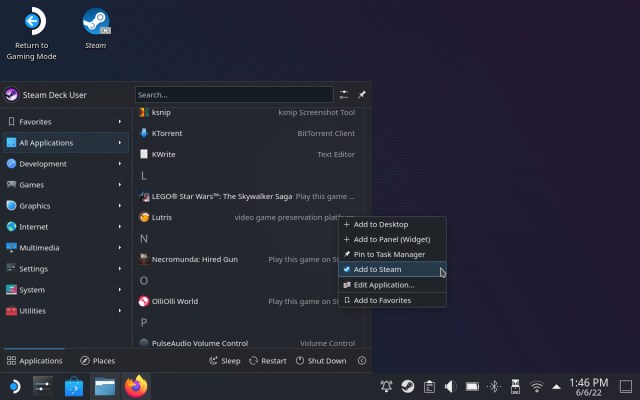The height and width of the screenshot is (400, 640).
Task: Click the Restart button
Action: [x=268, y=361]
